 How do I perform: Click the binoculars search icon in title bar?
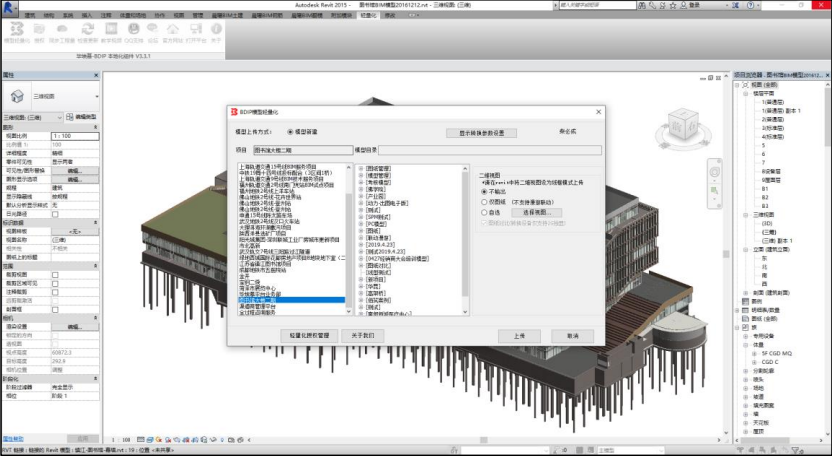[642, 5]
